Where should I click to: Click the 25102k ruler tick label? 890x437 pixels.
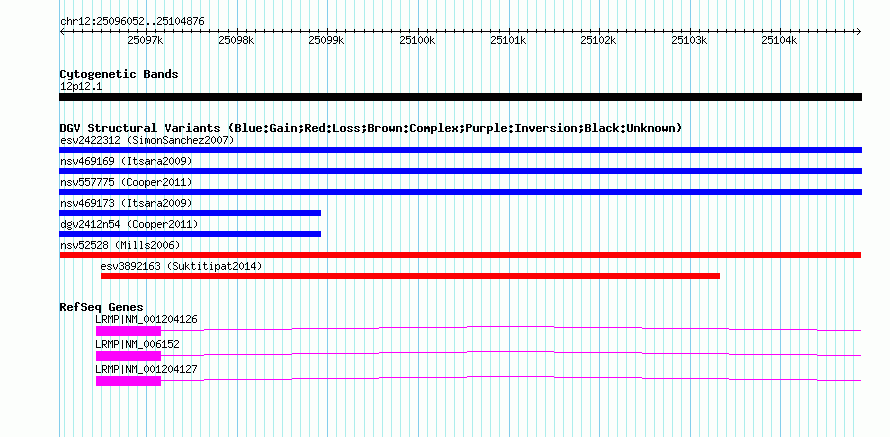[598, 40]
